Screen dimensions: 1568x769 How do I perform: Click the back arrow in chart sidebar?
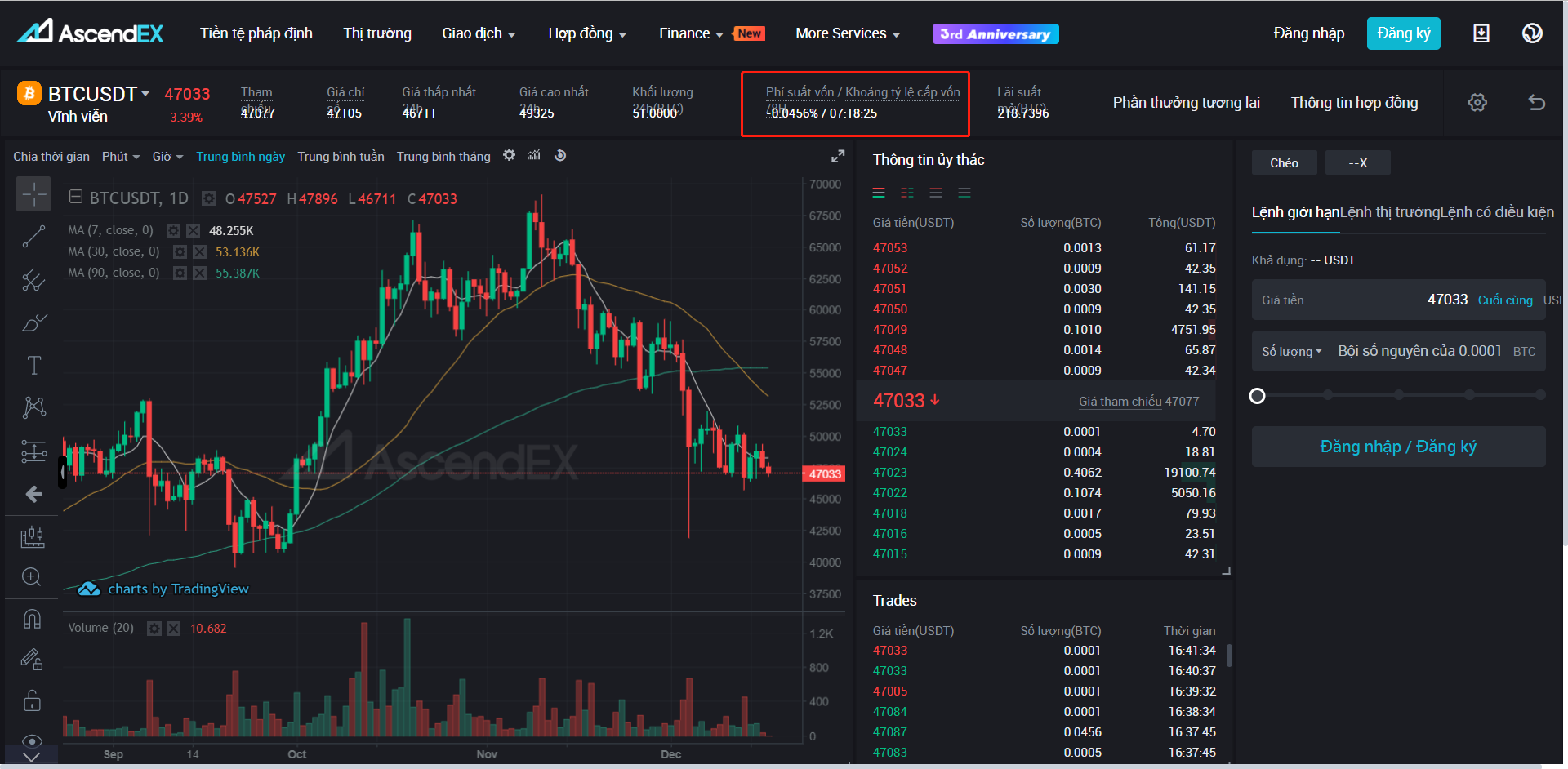point(33,494)
